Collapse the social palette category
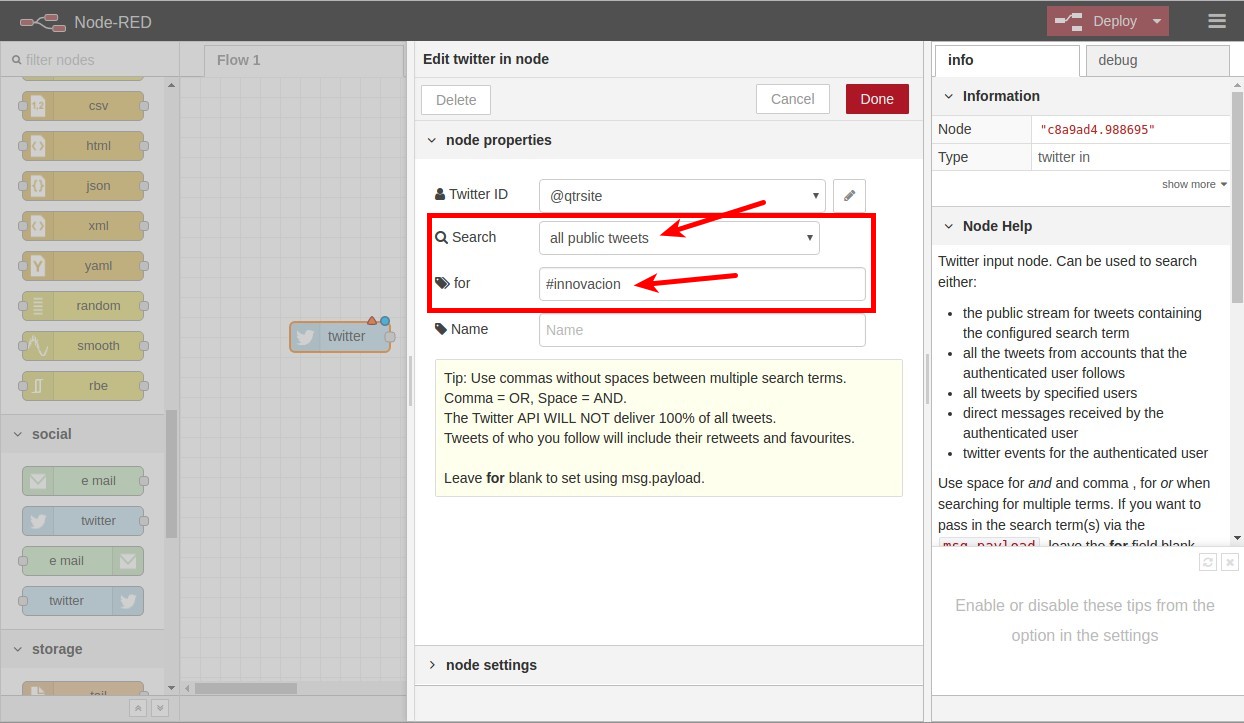1244x723 pixels. click(82, 434)
